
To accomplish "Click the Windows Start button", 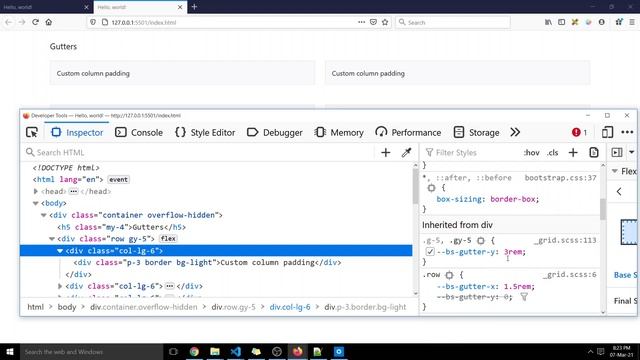I will 10,351.
